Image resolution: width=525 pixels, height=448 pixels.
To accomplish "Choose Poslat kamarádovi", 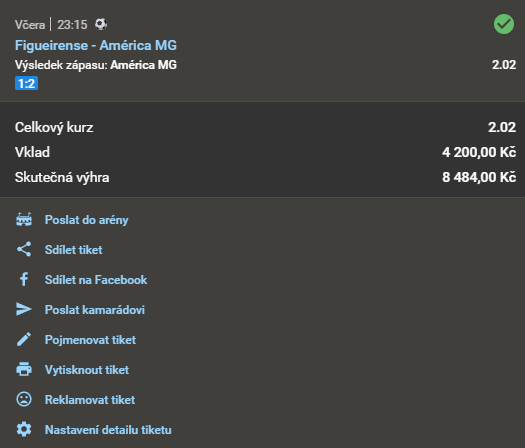I will [x=95, y=310].
